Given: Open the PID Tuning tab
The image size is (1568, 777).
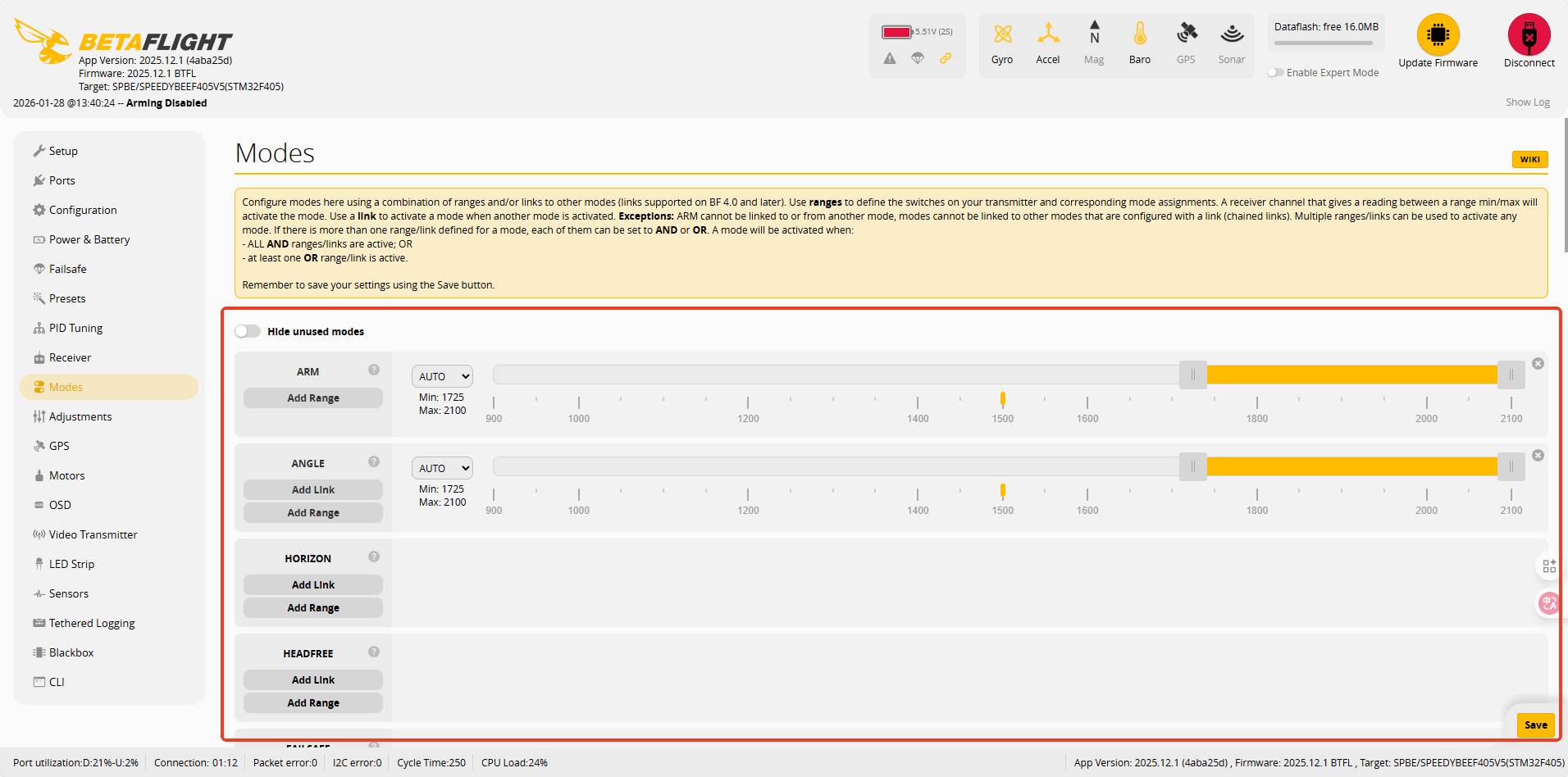Looking at the screenshot, I should point(75,328).
